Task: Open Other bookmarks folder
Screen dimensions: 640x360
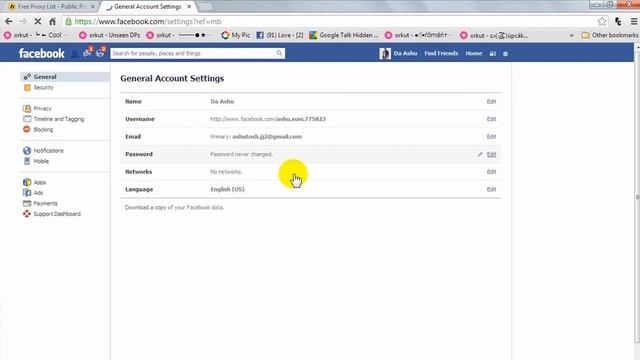Action: coord(609,36)
